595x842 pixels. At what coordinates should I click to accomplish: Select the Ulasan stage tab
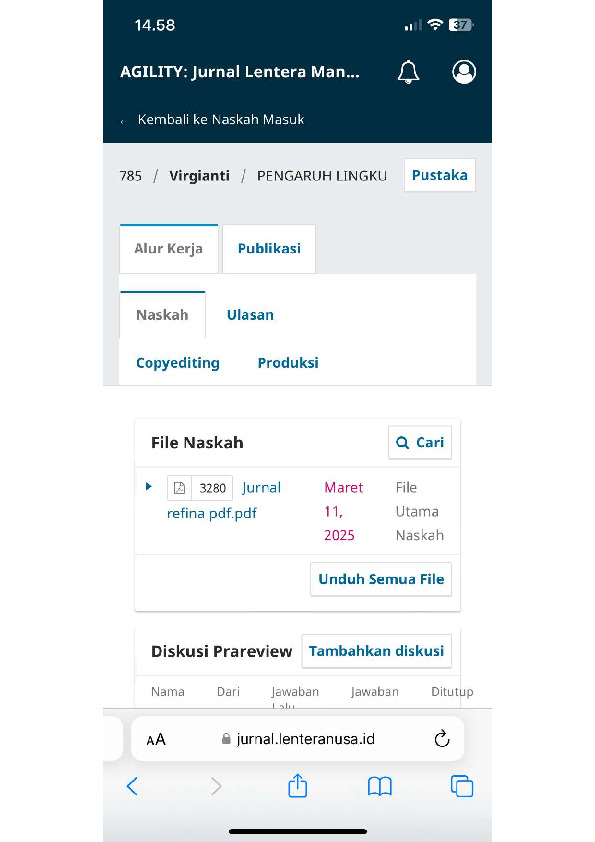point(250,315)
